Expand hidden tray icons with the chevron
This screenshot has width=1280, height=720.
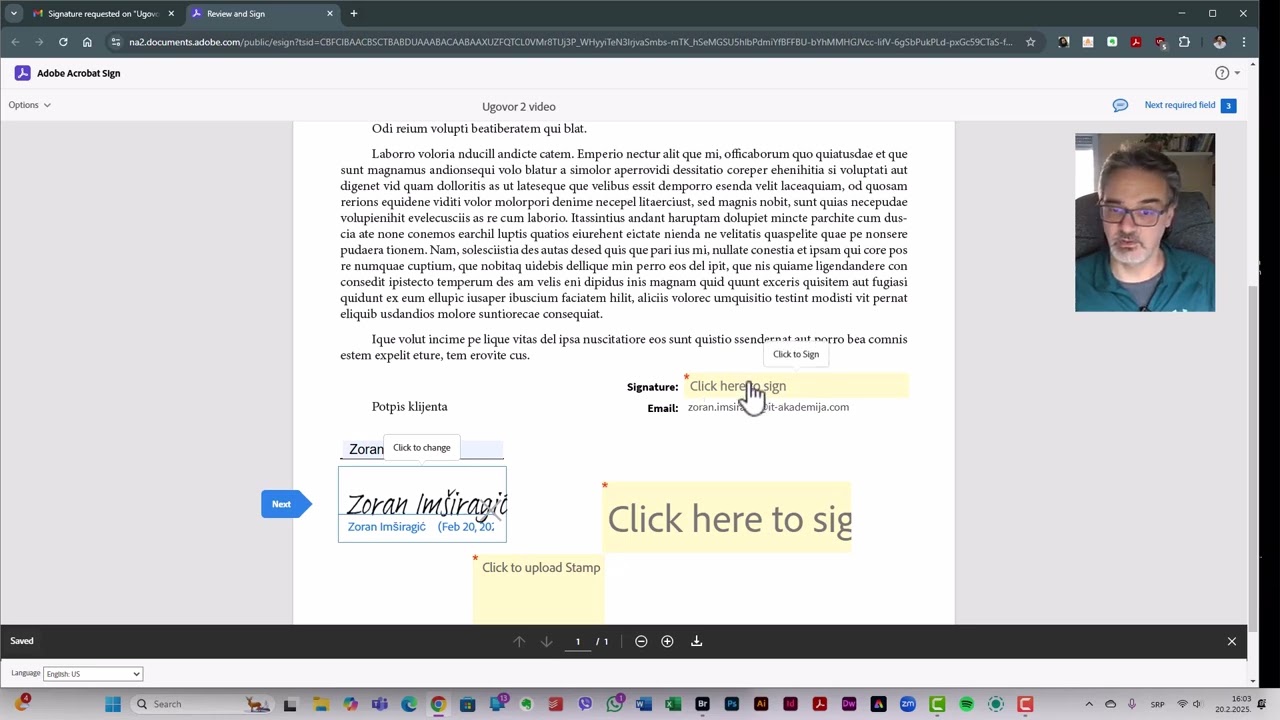(1089, 703)
